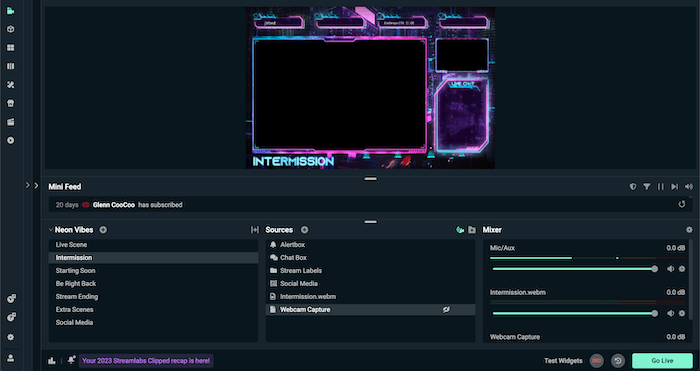Skip the current alert in Mini Feed
The image size is (700, 371).
pyautogui.click(x=675, y=187)
